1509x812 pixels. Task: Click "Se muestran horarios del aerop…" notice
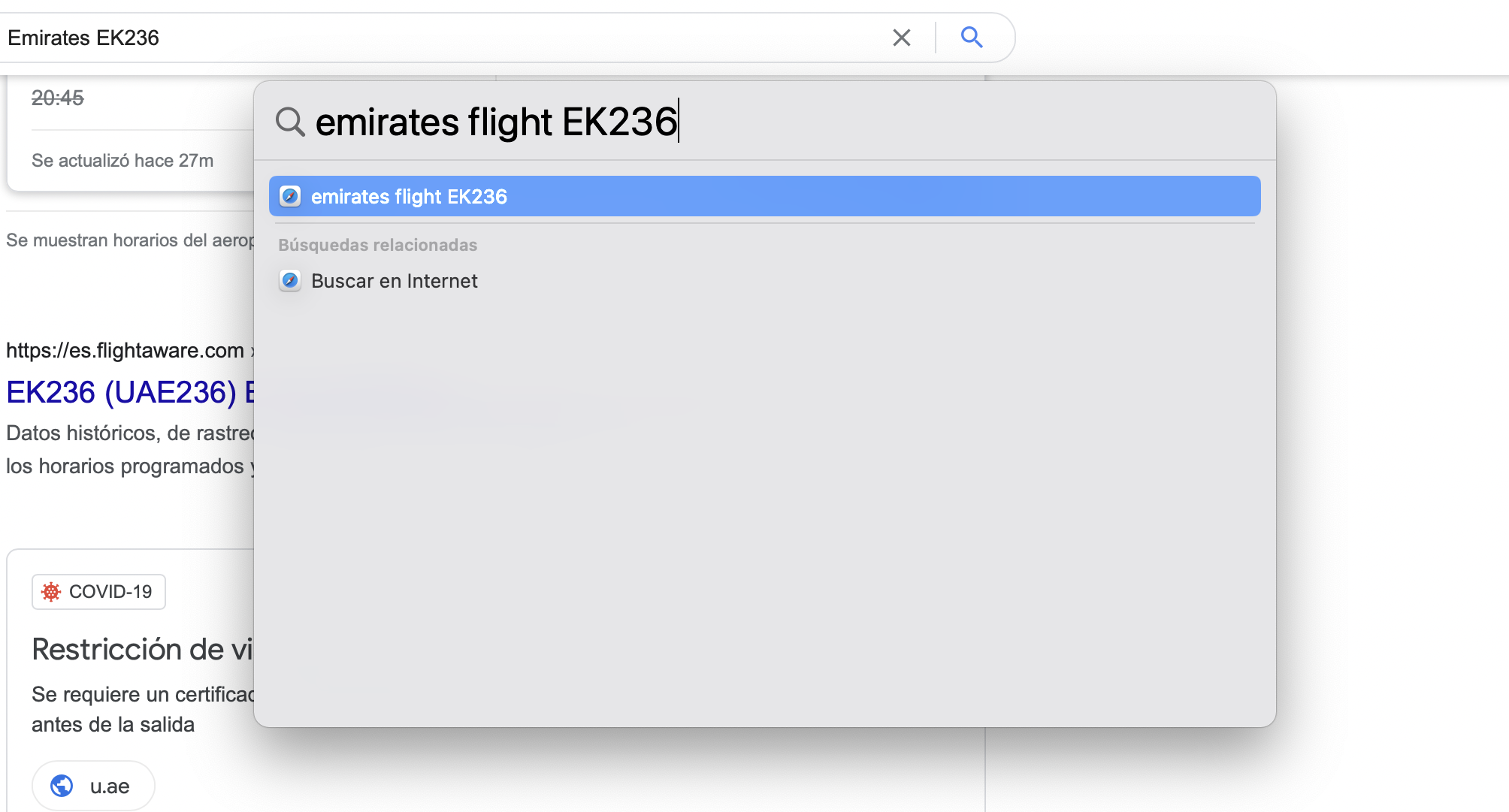point(130,240)
